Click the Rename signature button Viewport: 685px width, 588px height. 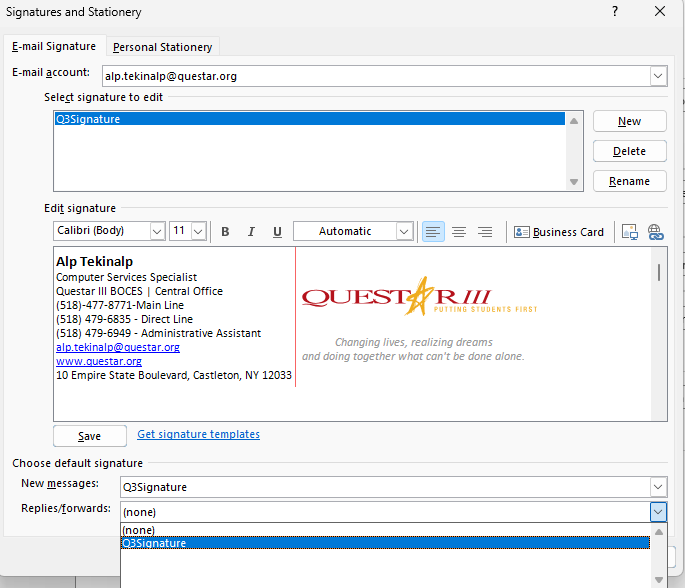(630, 181)
